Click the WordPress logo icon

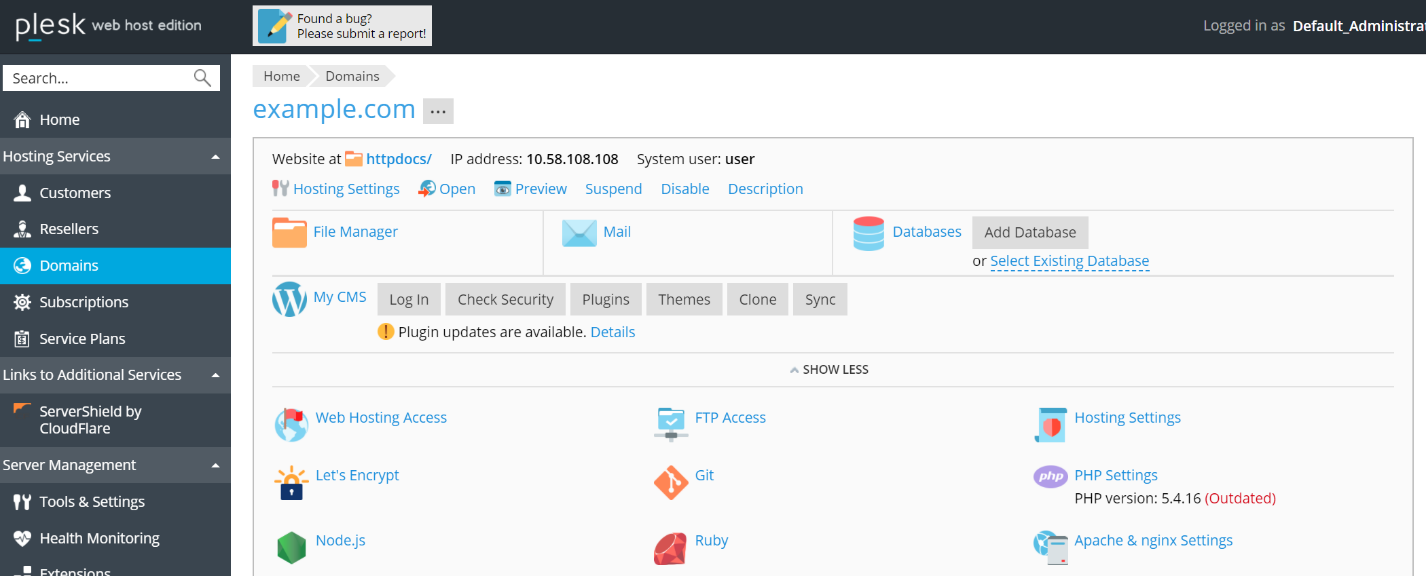tap(289, 299)
